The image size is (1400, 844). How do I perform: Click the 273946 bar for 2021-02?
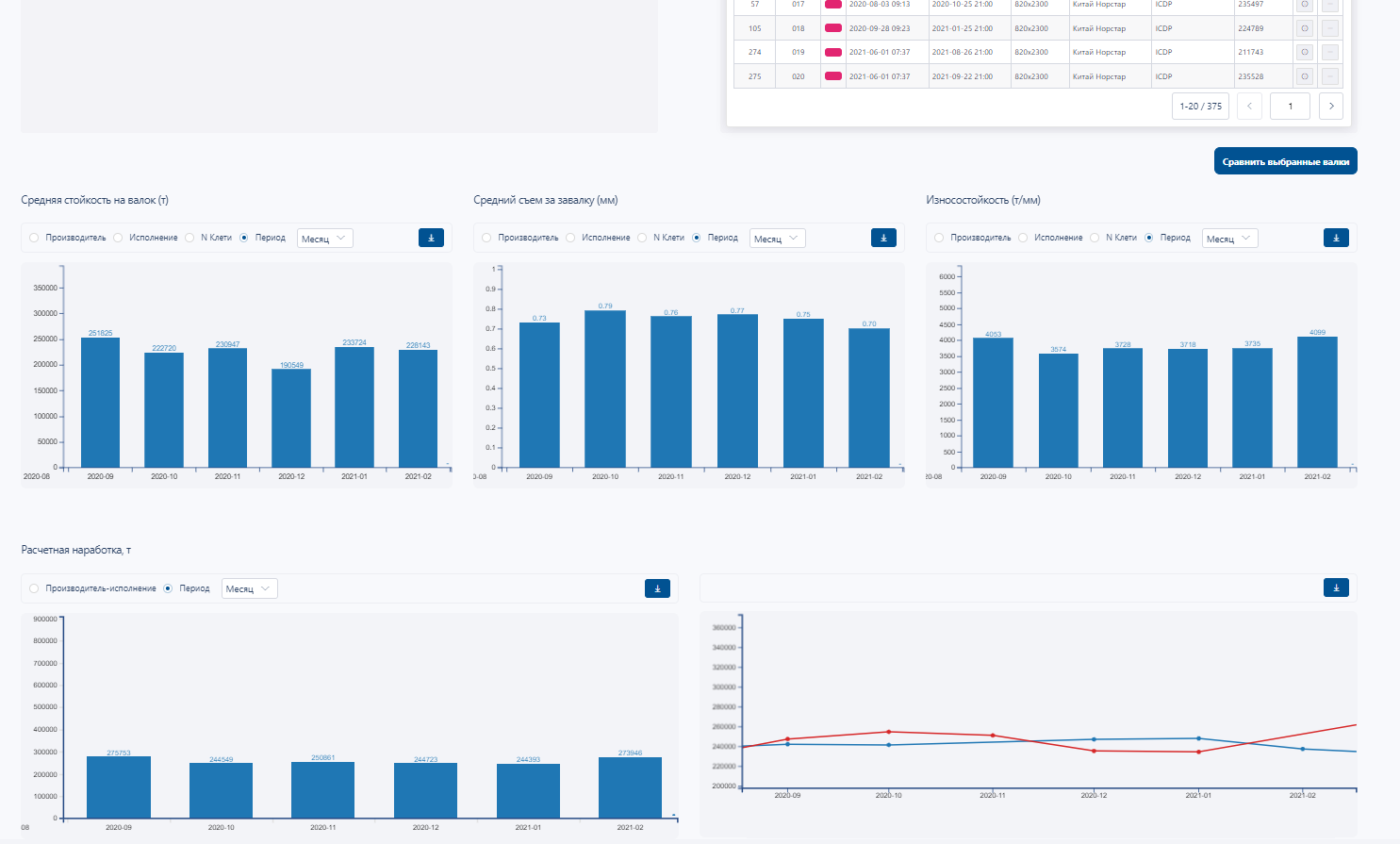coord(631,787)
